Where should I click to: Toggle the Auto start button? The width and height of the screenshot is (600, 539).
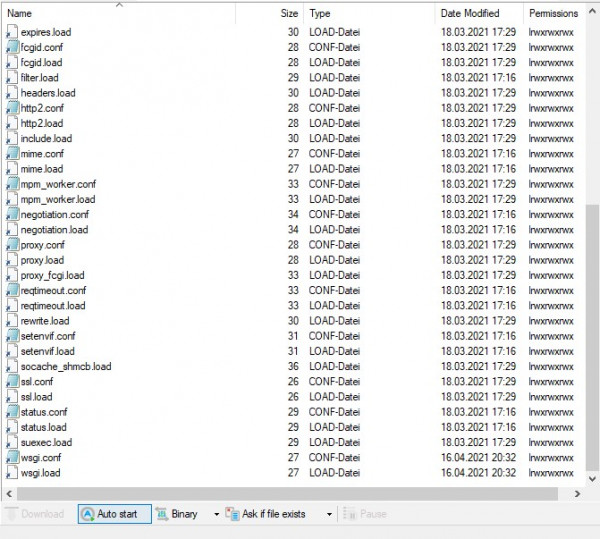(x=114, y=513)
